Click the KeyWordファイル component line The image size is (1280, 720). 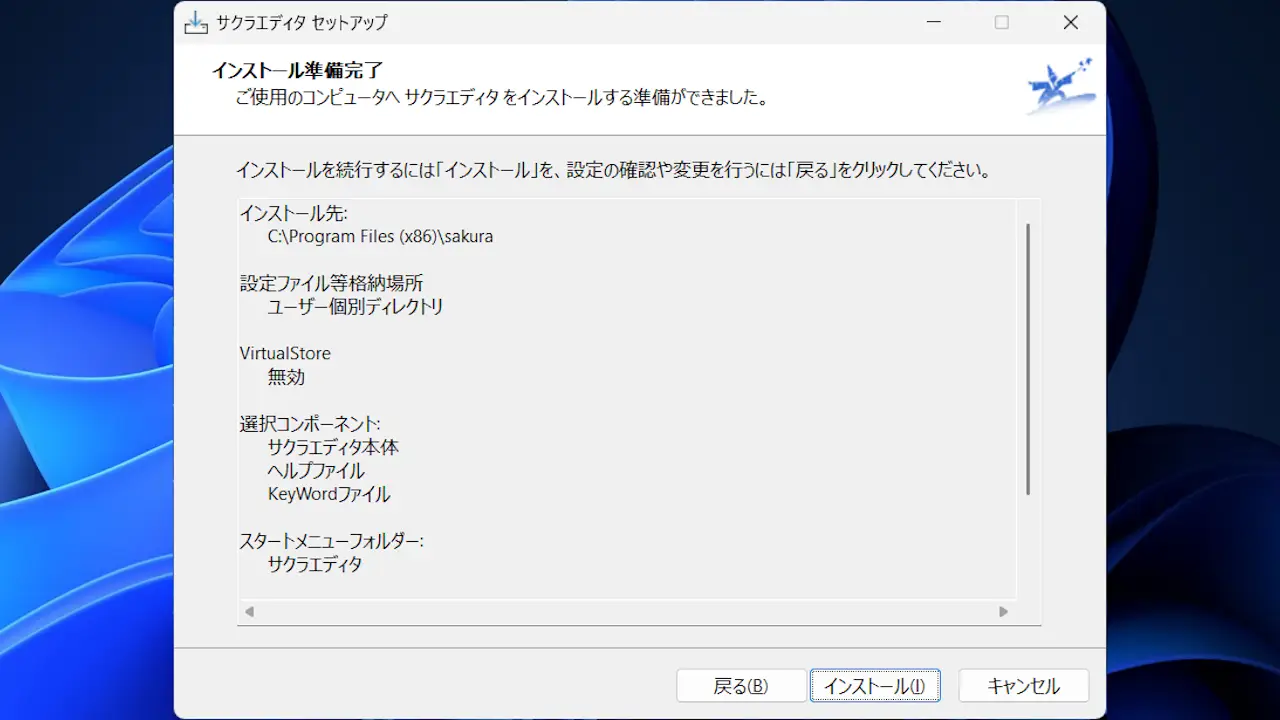(x=329, y=494)
